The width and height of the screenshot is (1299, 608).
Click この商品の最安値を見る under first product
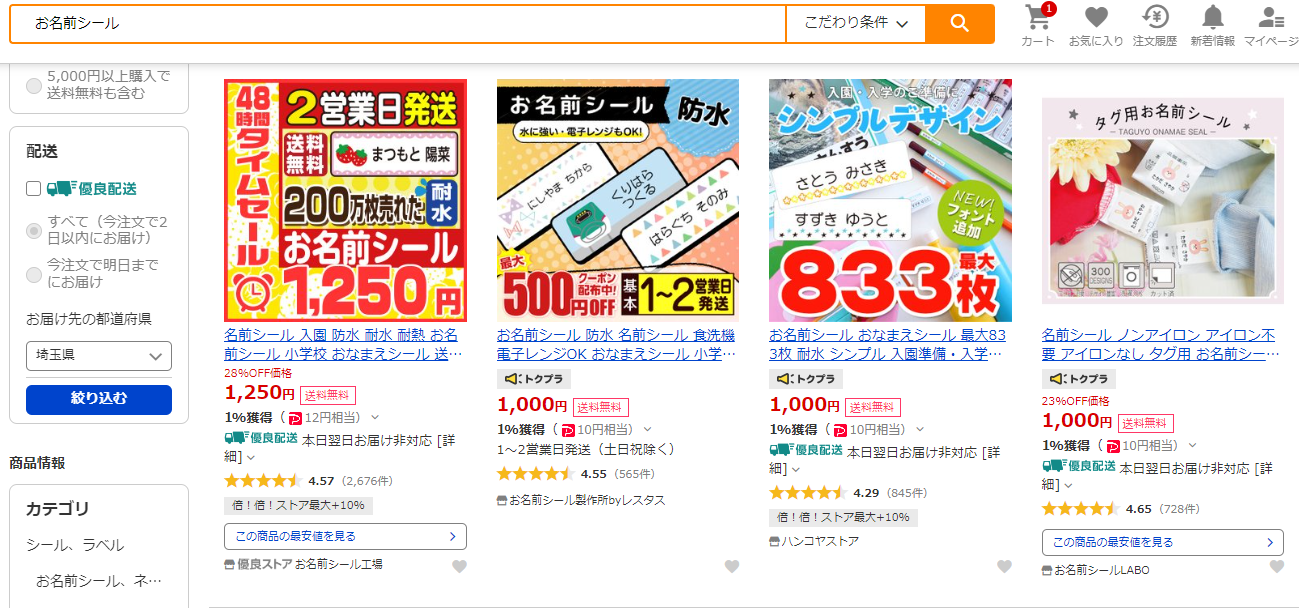pos(345,537)
